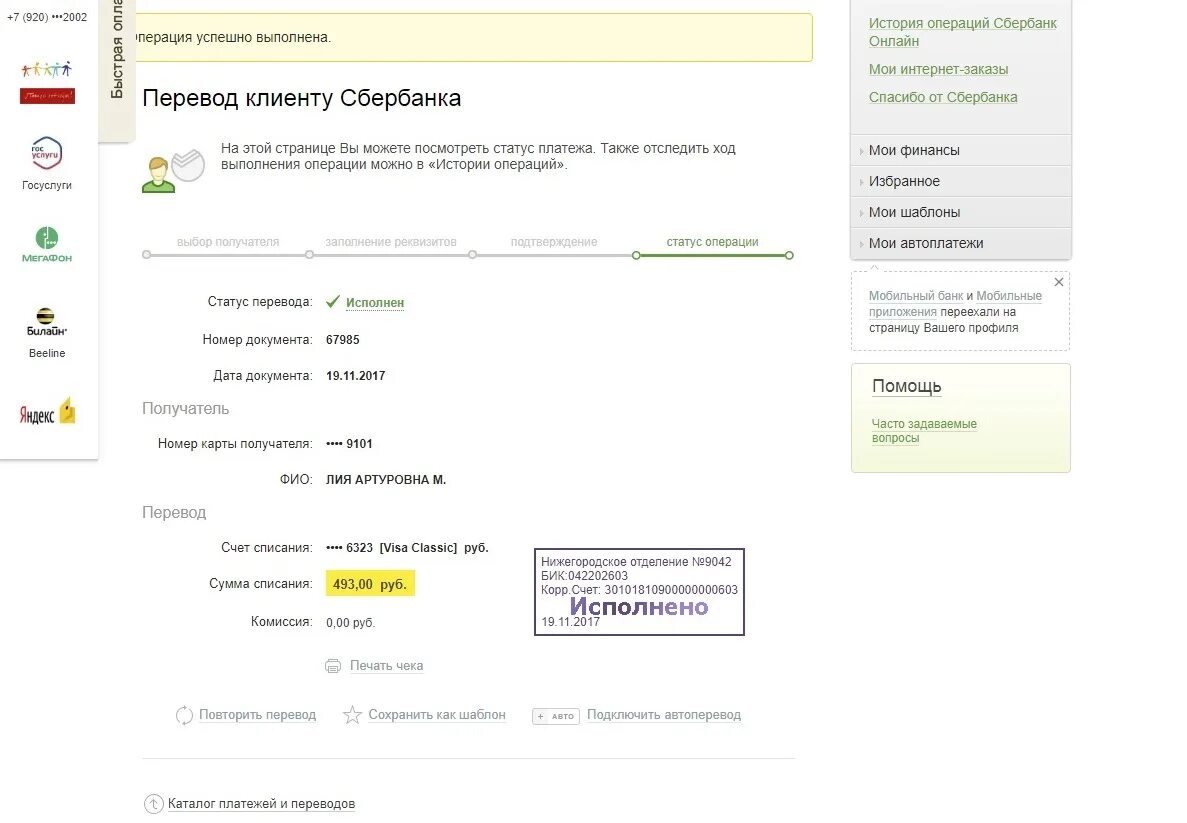1187x823 pixels.
Task: Open the «Спасибо от Сбербанка» link
Action: pos(943,97)
